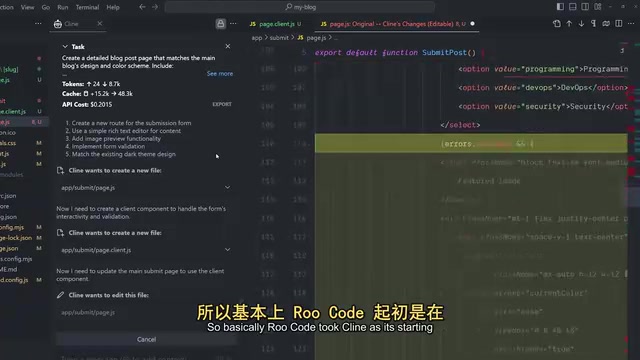Screen dimensions: 640x360
Task: Expand the app/submit/page.js new file chevron
Action: [227, 187]
